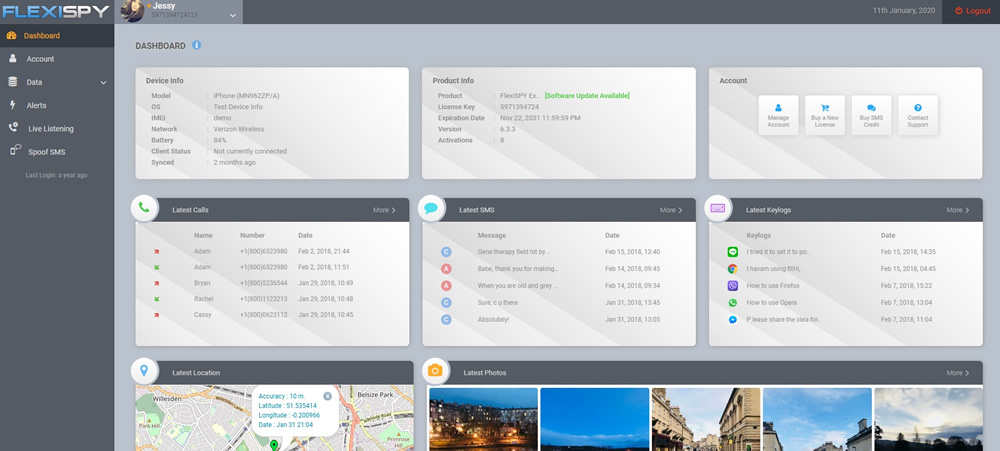Click the FlexiSPY logo
The width and height of the screenshot is (1000, 451).
point(56,11)
